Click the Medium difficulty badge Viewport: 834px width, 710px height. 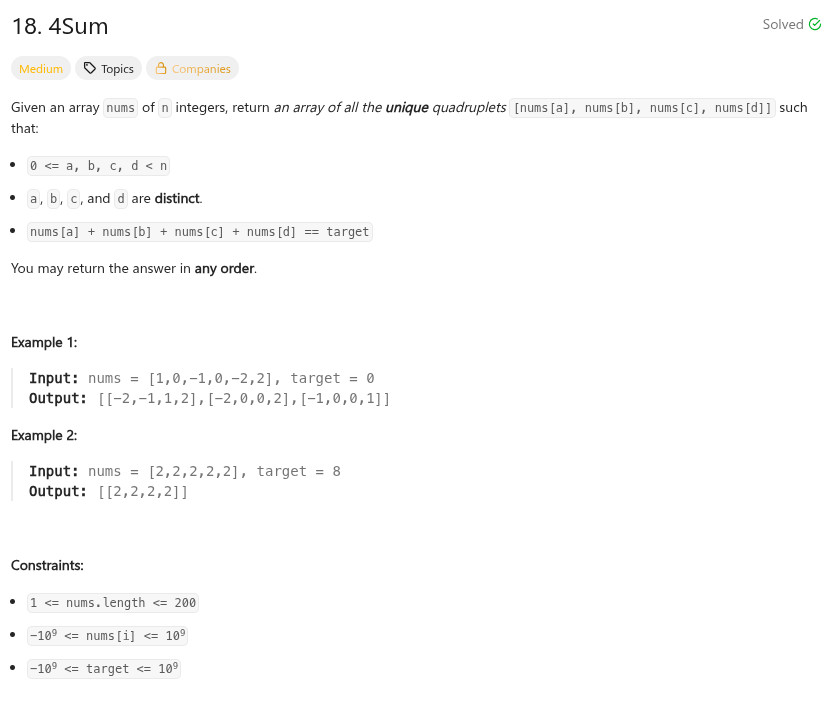click(41, 69)
